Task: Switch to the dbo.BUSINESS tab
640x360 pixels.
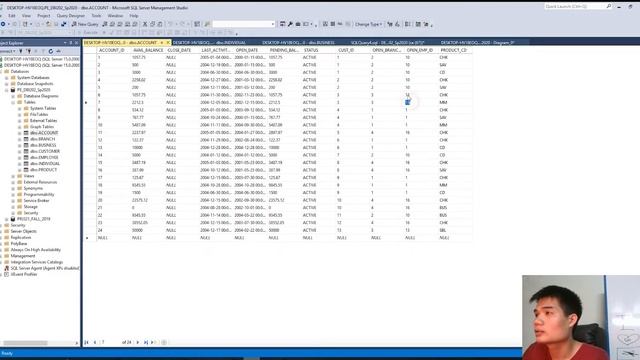Action: (298, 42)
